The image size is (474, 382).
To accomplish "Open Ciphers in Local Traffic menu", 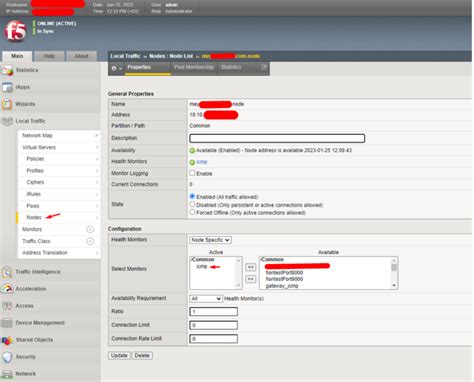I will 35,182.
